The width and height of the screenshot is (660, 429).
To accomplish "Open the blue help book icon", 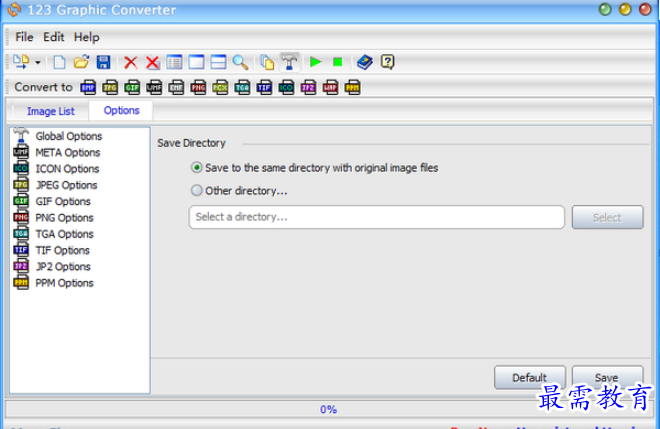I will coord(365,62).
